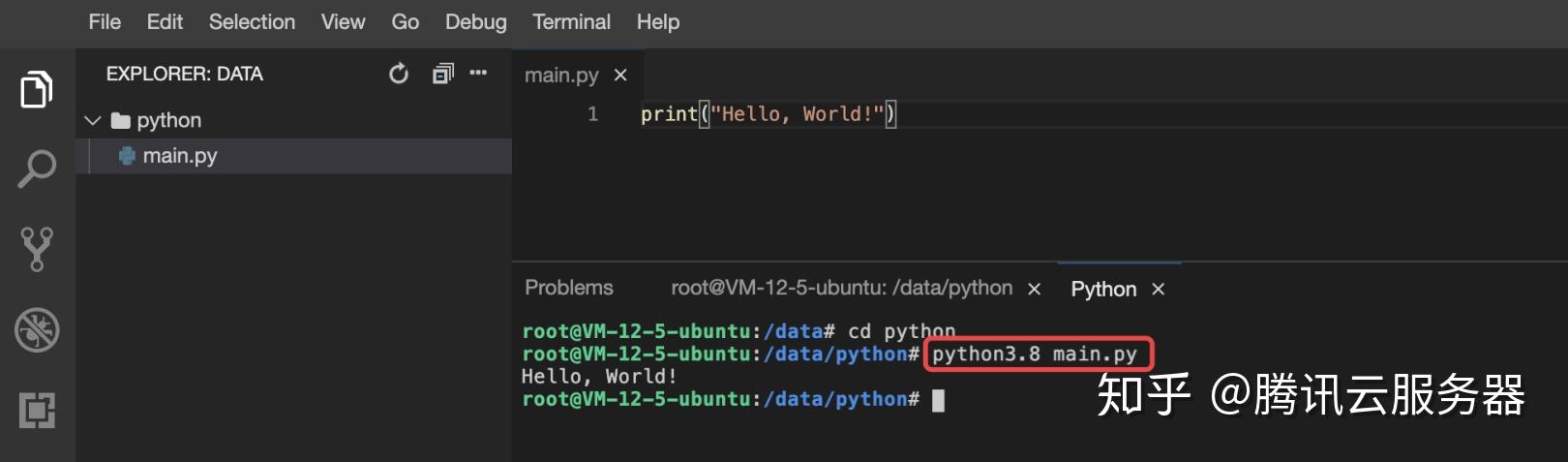Screen dimensions: 1568x462
Task: Select main.py in the file tree
Action: tap(293, 156)
